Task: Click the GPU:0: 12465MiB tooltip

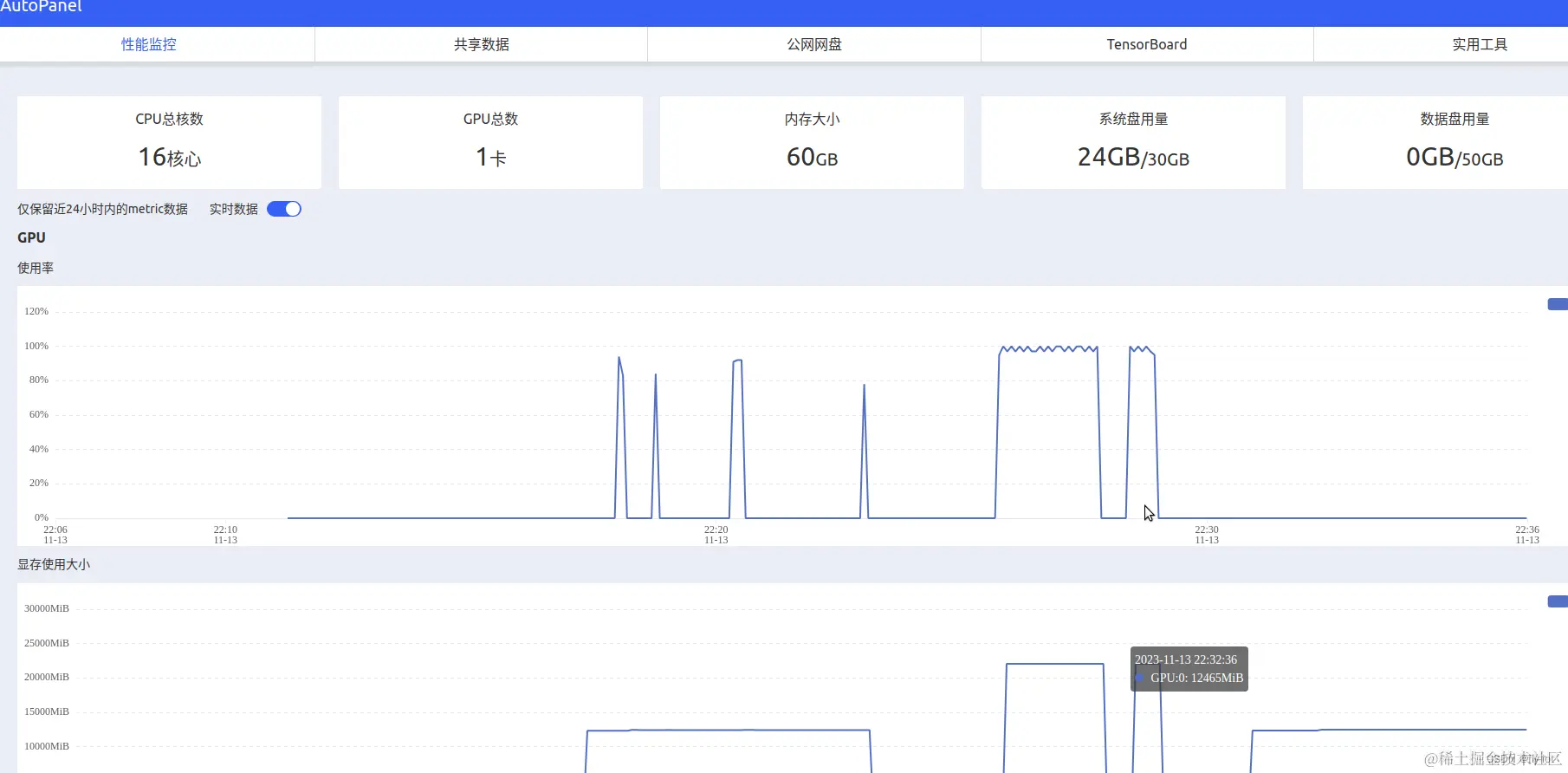Action: coord(1189,669)
